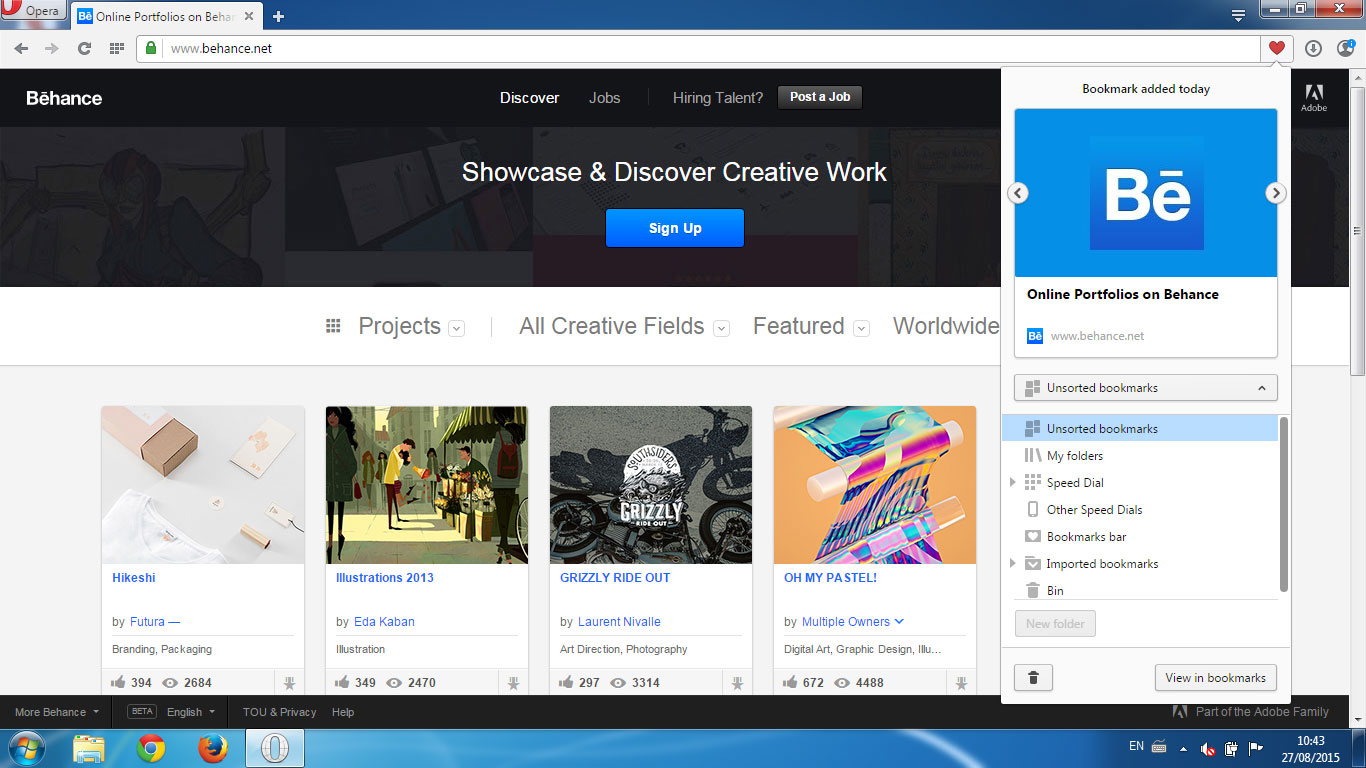The height and width of the screenshot is (768, 1366).
Task: Click the green padlock security icon
Action: tap(151, 48)
